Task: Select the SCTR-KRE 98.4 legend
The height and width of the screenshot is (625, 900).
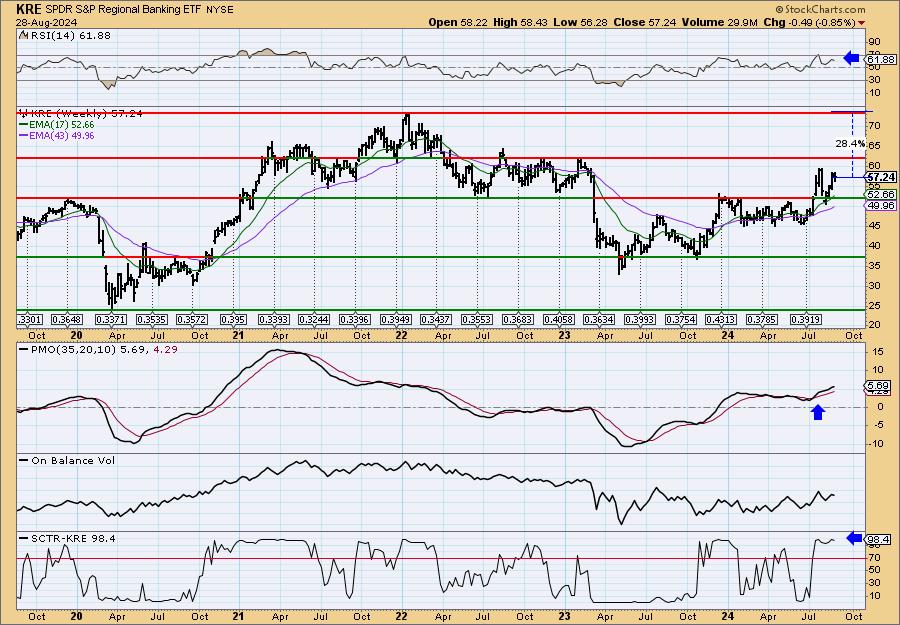Action: [68, 539]
